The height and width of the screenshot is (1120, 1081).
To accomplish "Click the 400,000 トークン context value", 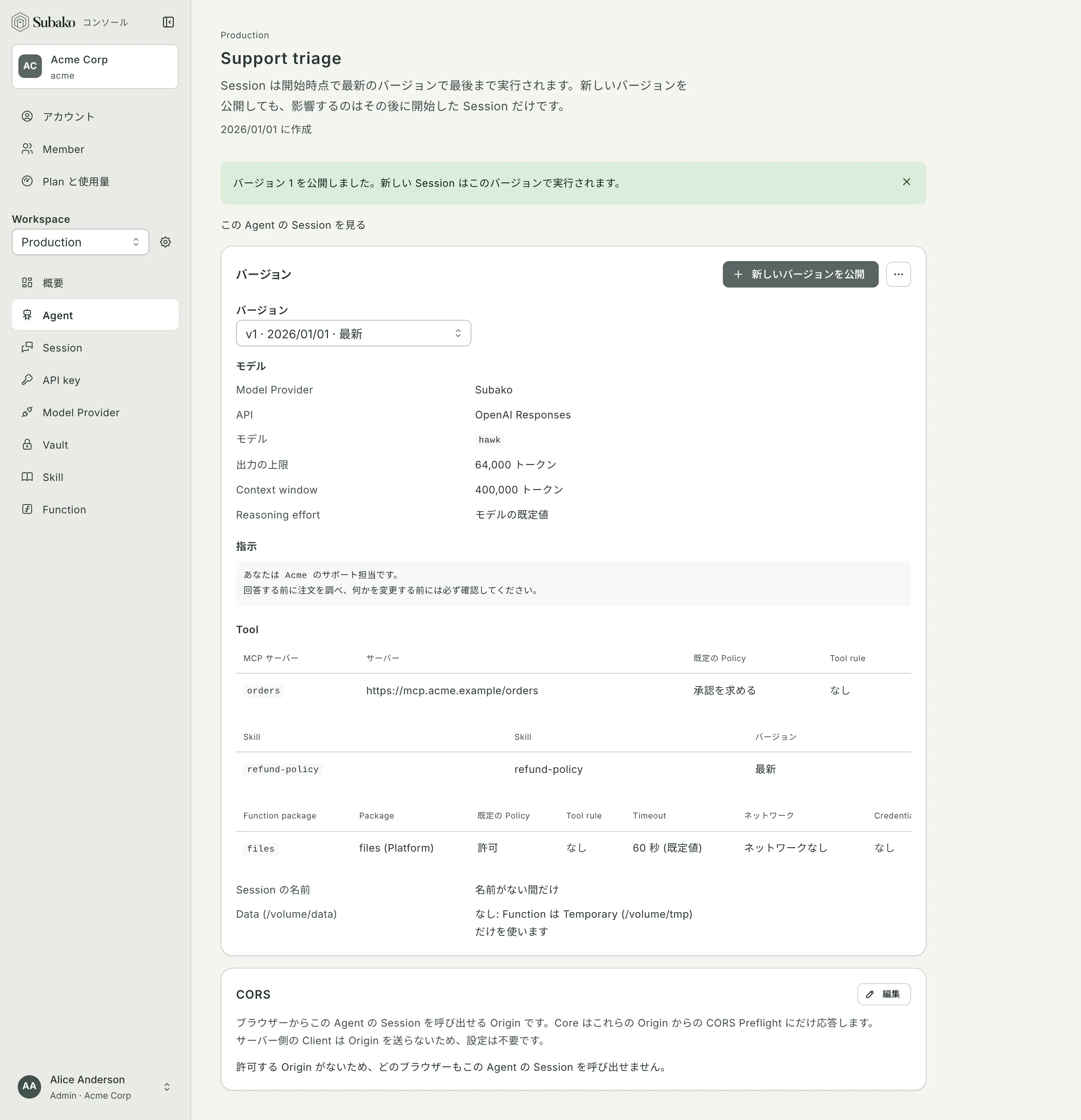I will (519, 490).
